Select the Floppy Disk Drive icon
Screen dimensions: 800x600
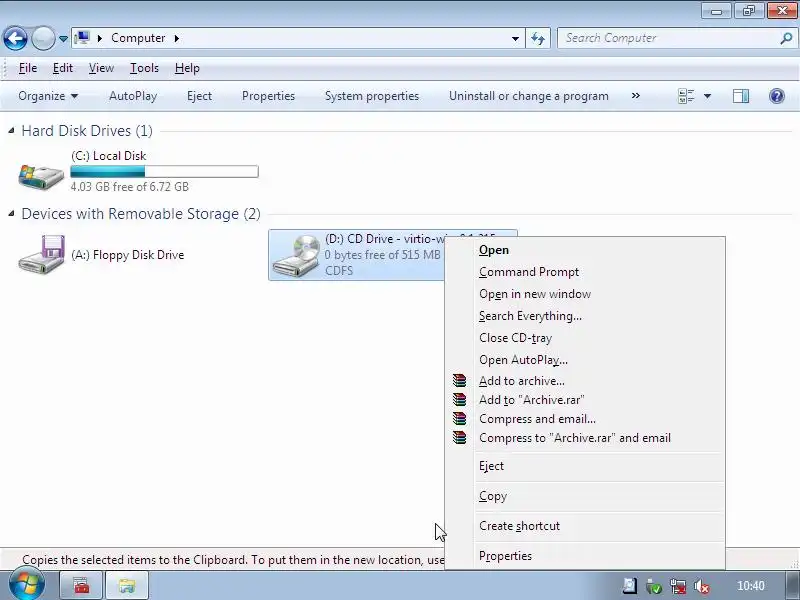coord(41,254)
